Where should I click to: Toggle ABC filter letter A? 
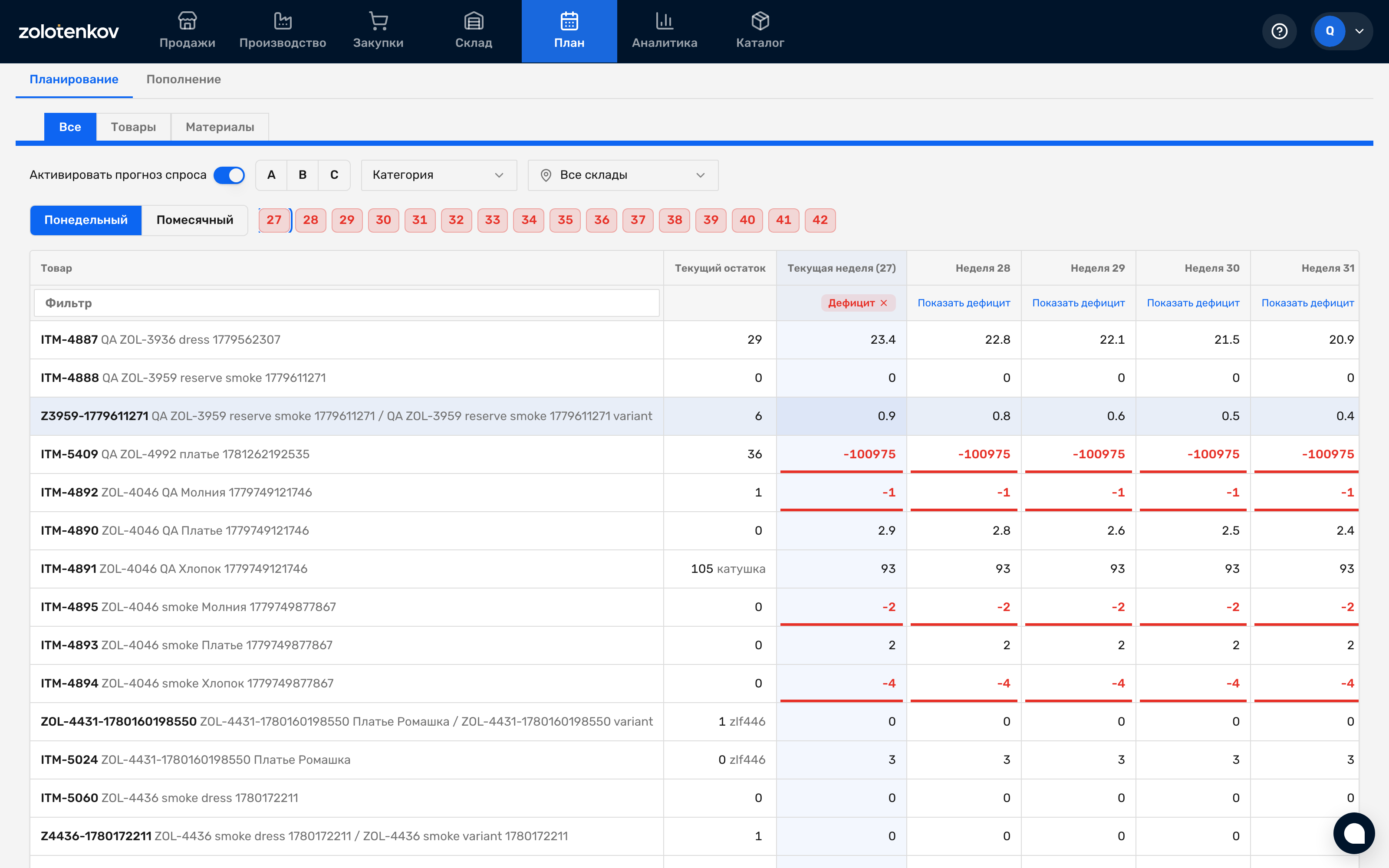coord(271,175)
